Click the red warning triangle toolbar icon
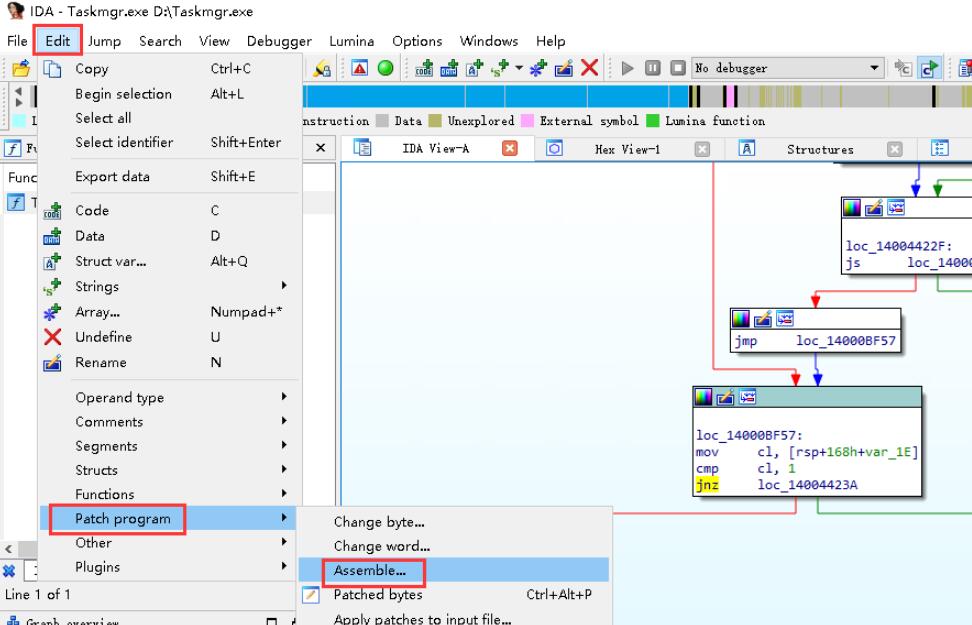This screenshot has height=625, width=972. (360, 68)
